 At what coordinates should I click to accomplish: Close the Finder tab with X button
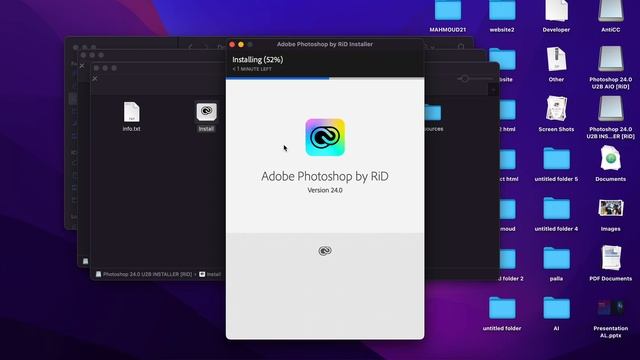(95, 78)
